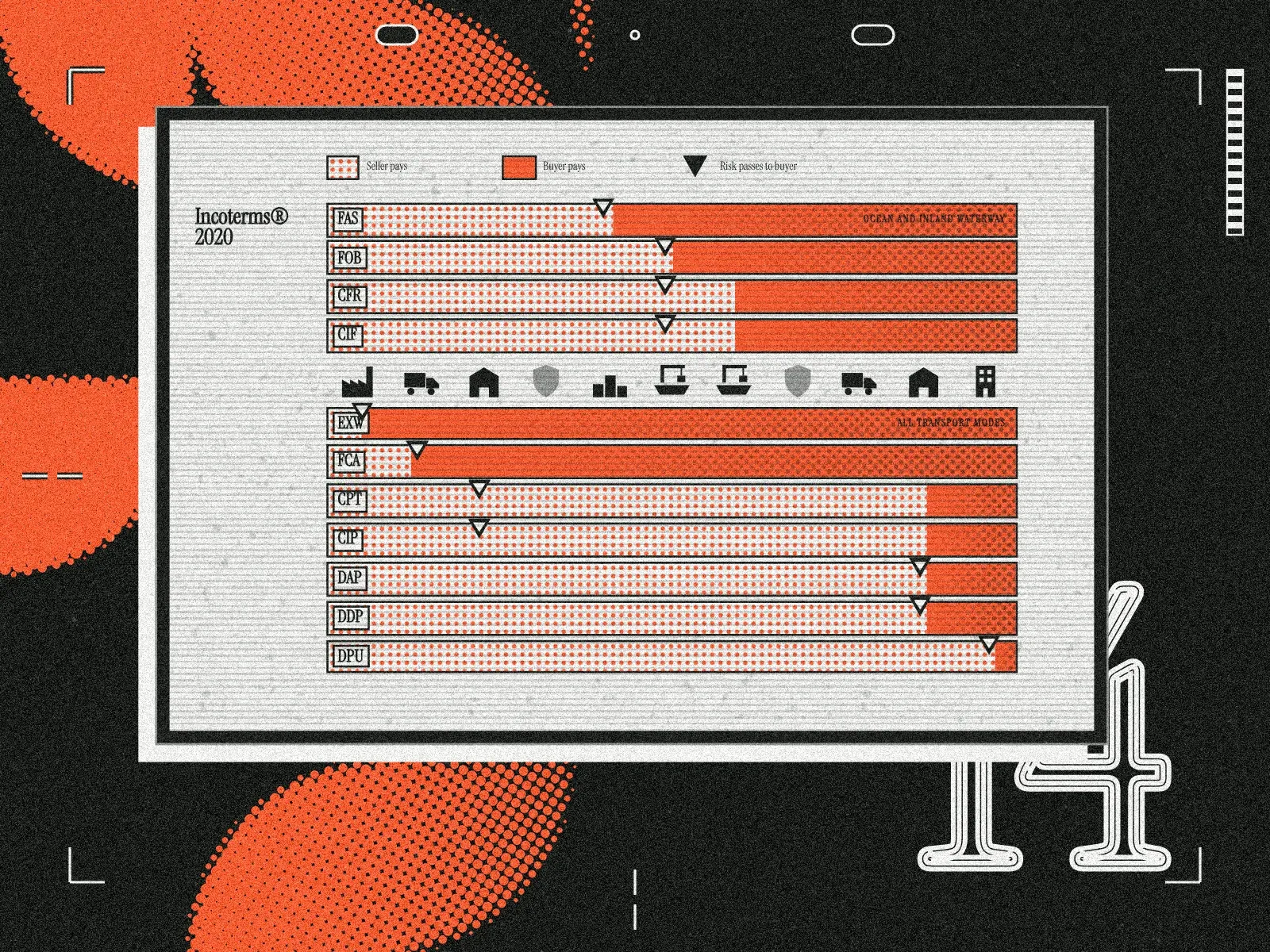Viewport: 1270px width, 952px height.
Task: Click the 'Risk passes to buyer' legend text
Action: tap(758, 167)
